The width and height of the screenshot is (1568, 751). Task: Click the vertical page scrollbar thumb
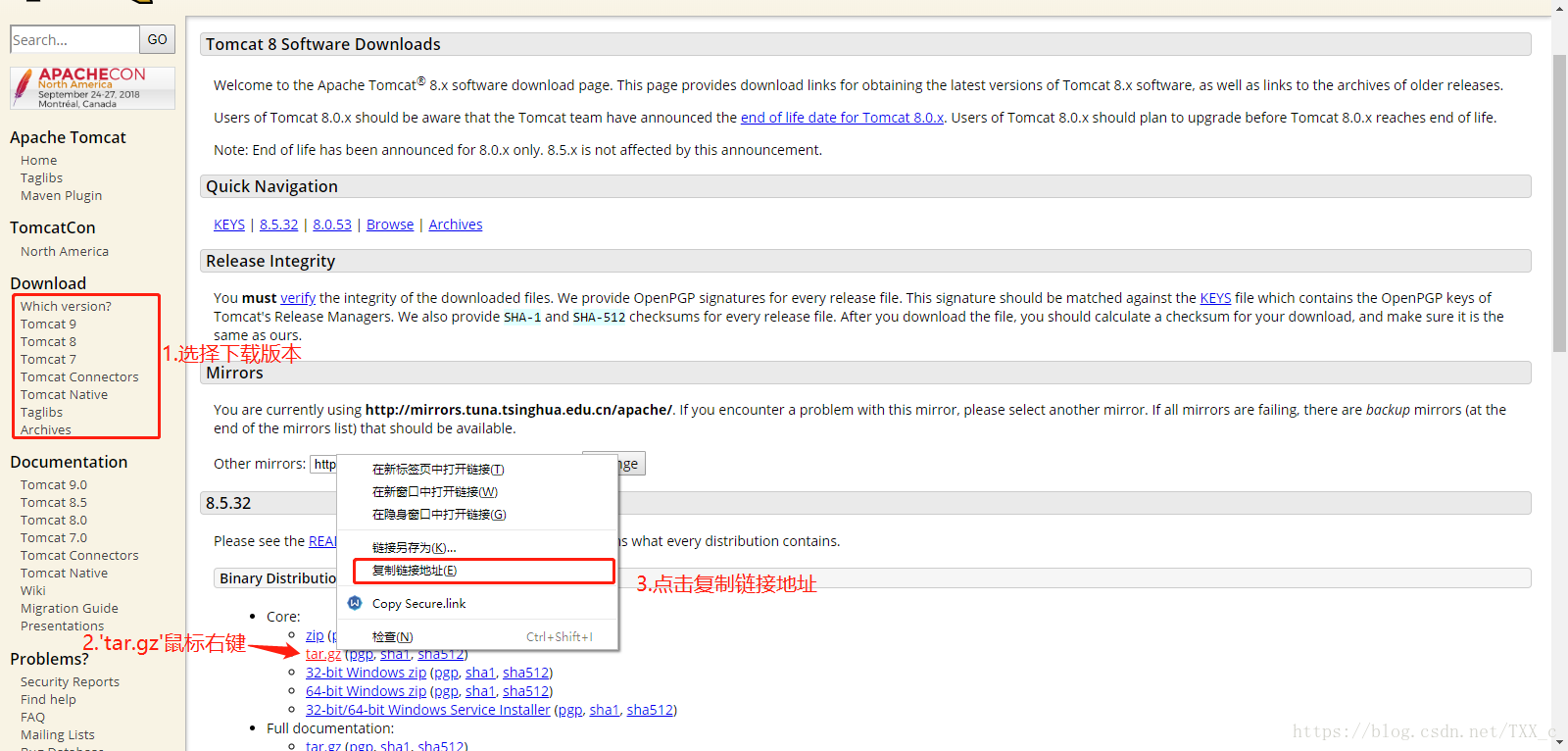point(1559,203)
